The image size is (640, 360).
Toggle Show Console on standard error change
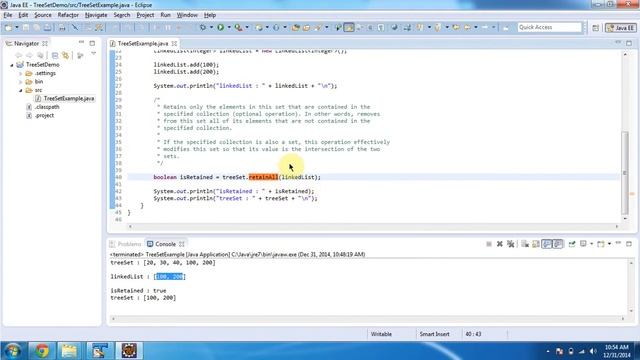pyautogui.click(x=558, y=244)
